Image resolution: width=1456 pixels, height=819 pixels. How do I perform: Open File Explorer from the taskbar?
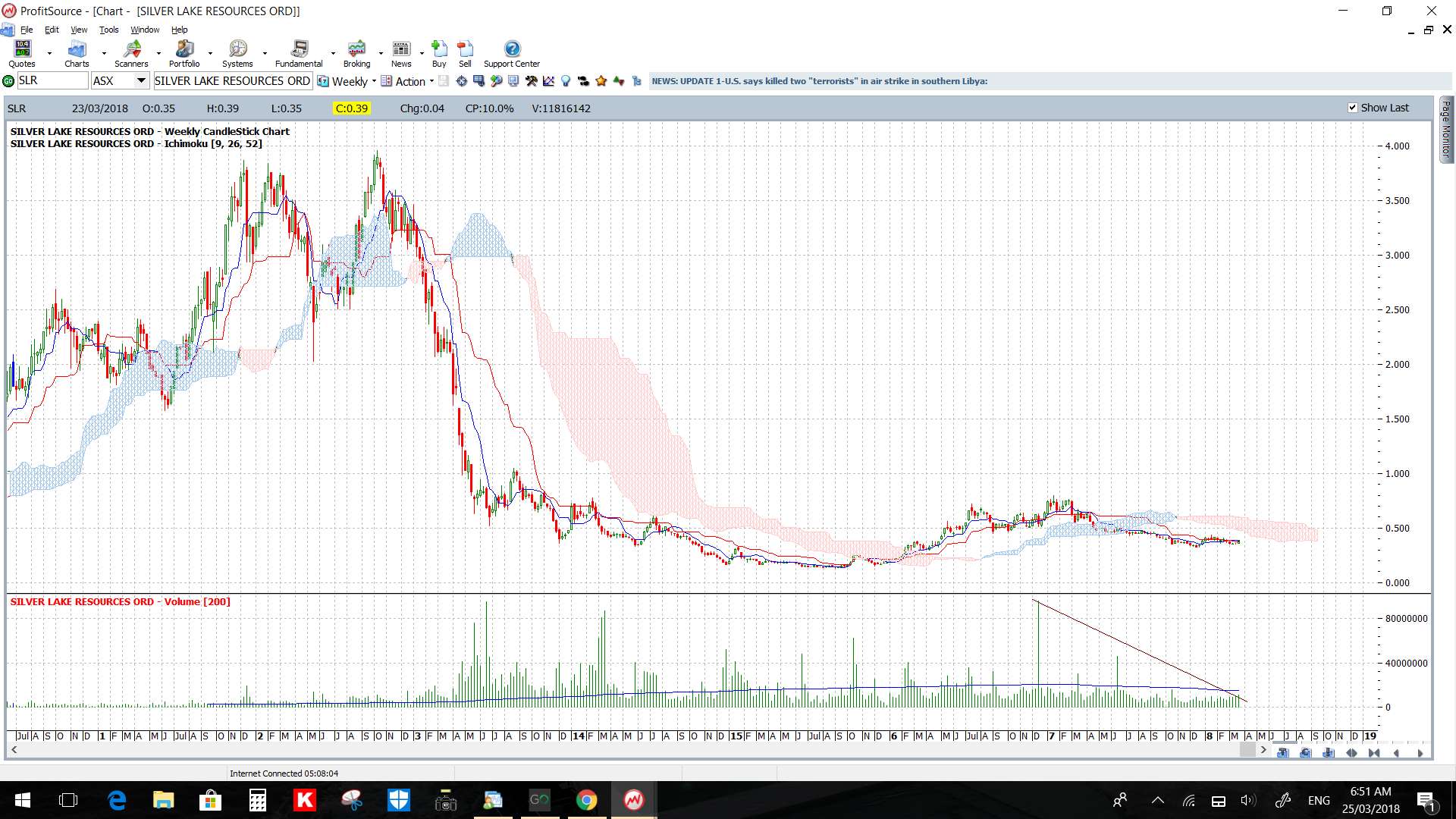pos(164,800)
